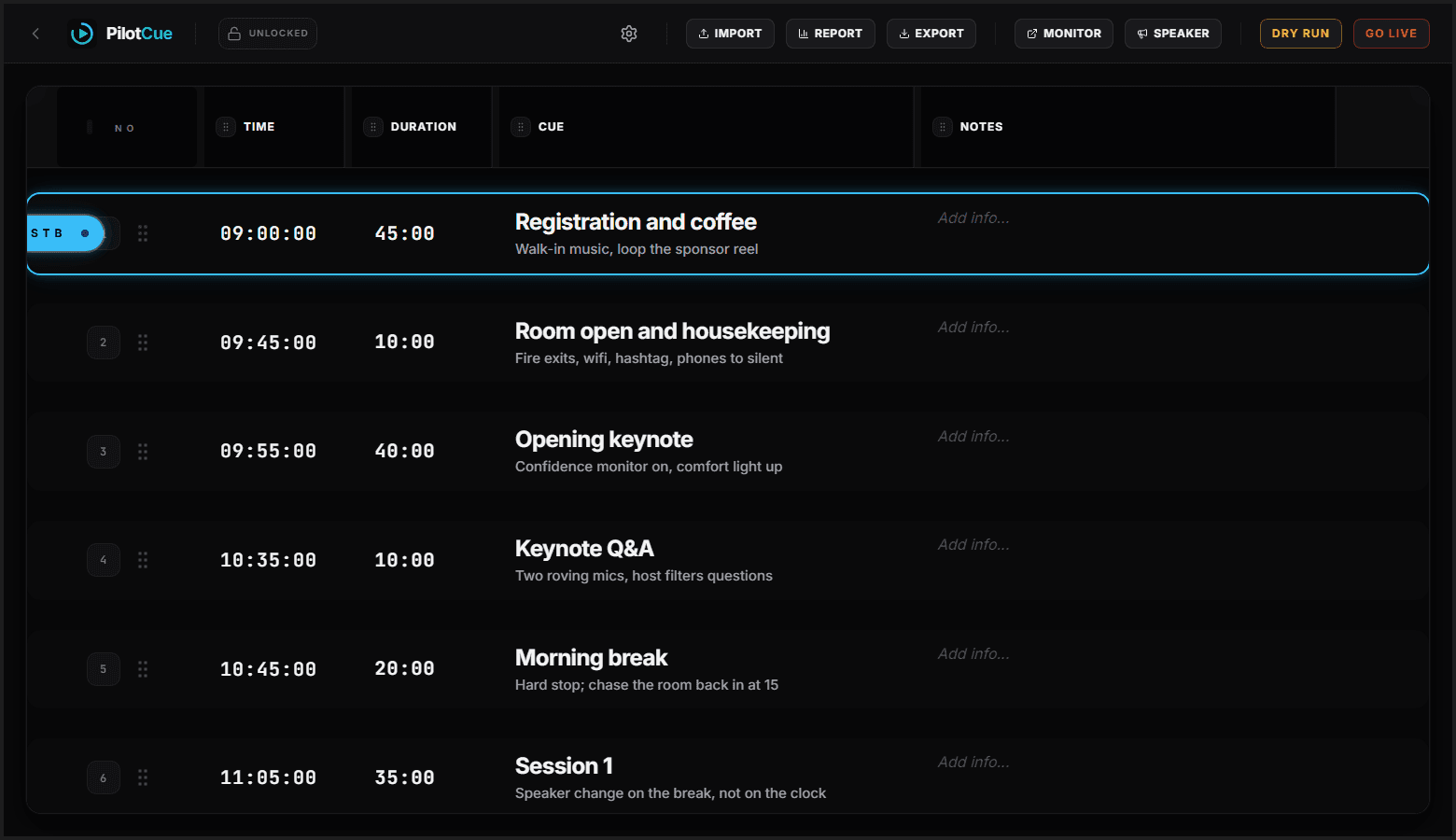Image resolution: width=1456 pixels, height=840 pixels.
Task: Grab the Keynote Q&A row handle
Action: (143, 560)
